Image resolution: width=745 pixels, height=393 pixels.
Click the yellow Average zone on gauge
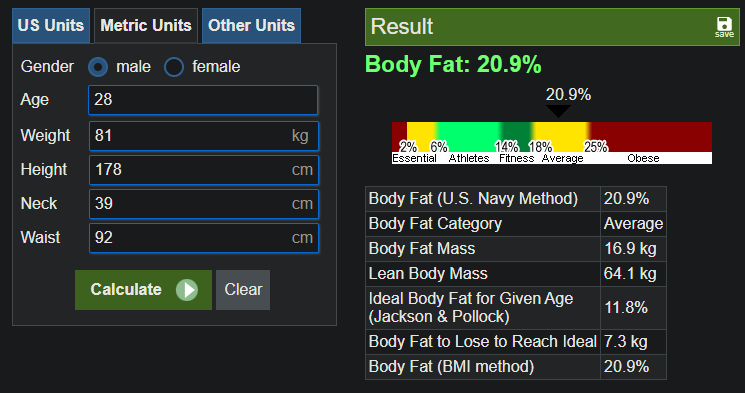[x=561, y=137]
